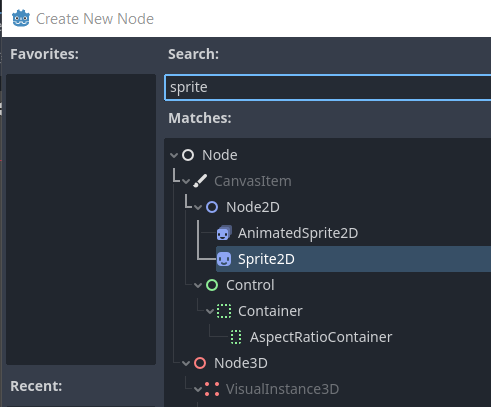The width and height of the screenshot is (491, 407).
Task: Select the Container node type
Action: coord(270,311)
